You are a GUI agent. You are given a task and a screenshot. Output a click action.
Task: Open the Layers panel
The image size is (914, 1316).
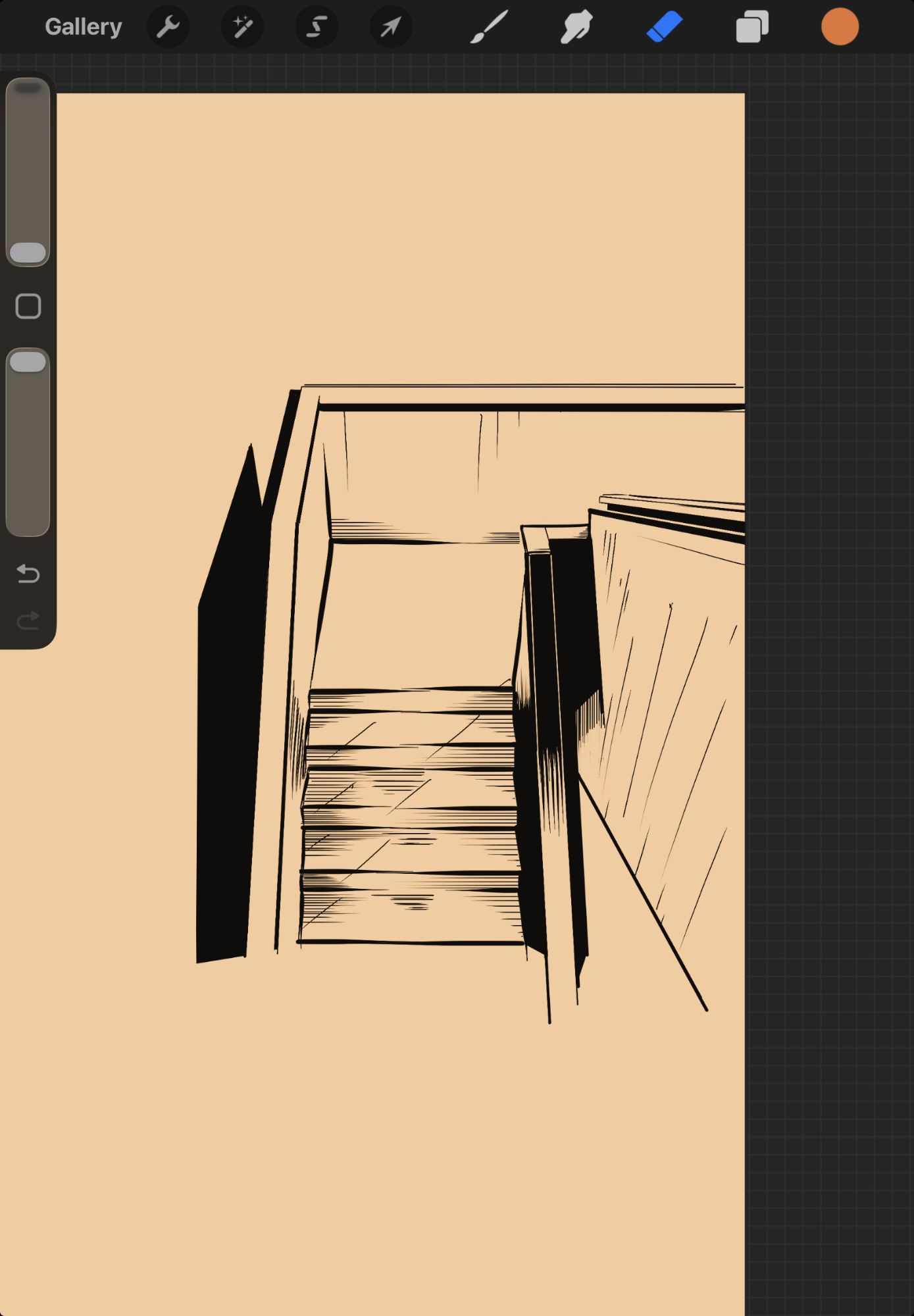click(x=752, y=27)
